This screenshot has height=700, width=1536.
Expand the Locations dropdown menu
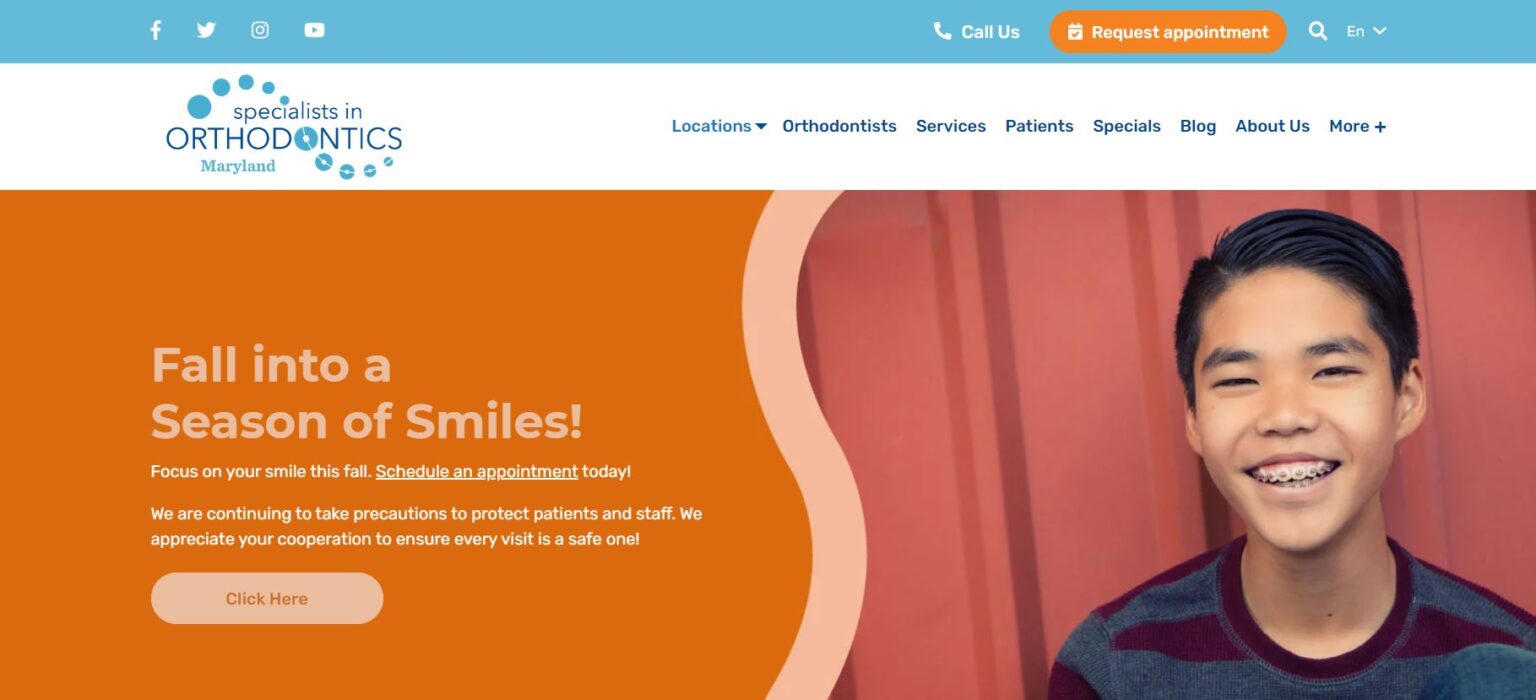(x=719, y=126)
